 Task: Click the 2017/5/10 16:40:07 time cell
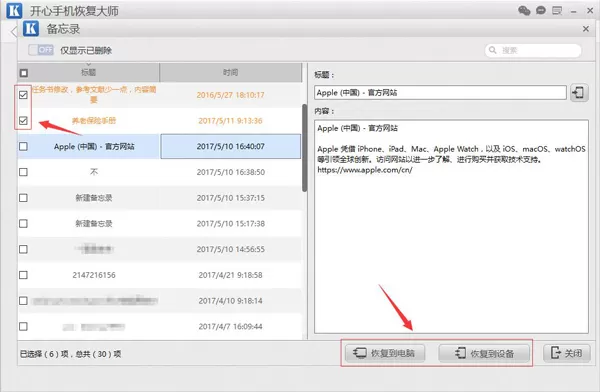(x=230, y=146)
